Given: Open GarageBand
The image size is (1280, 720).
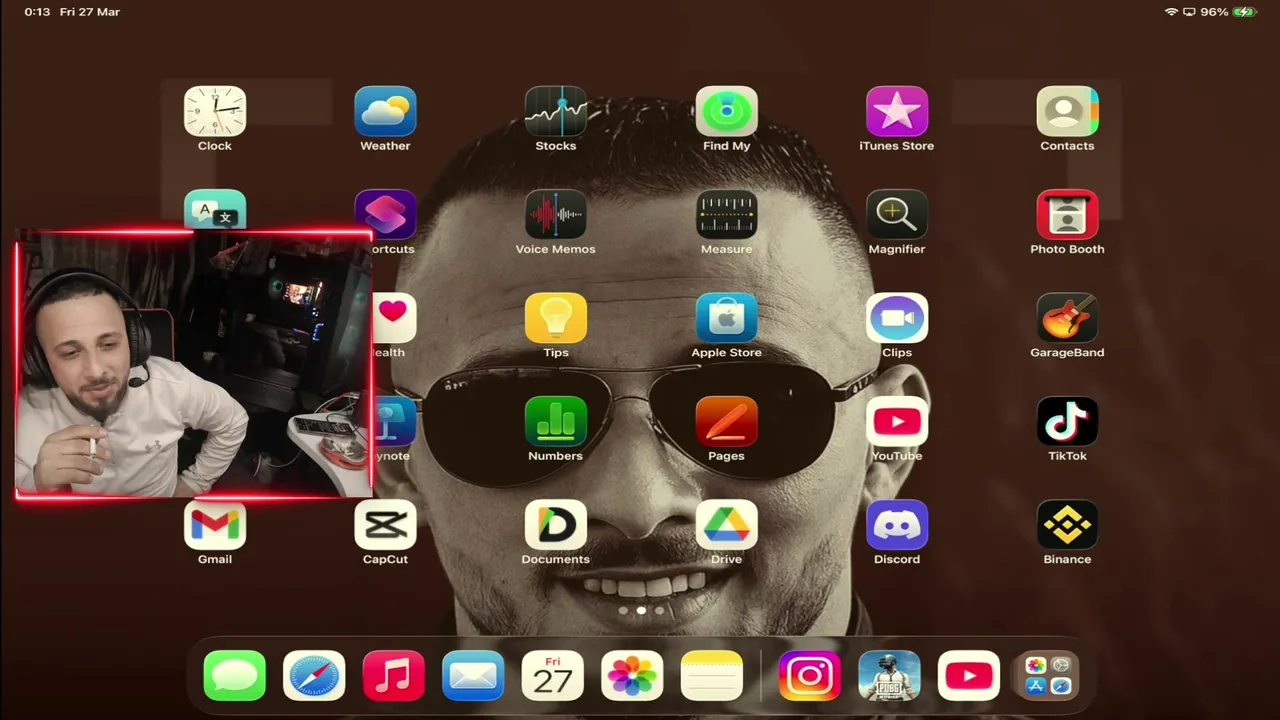Looking at the screenshot, I should click(x=1067, y=318).
